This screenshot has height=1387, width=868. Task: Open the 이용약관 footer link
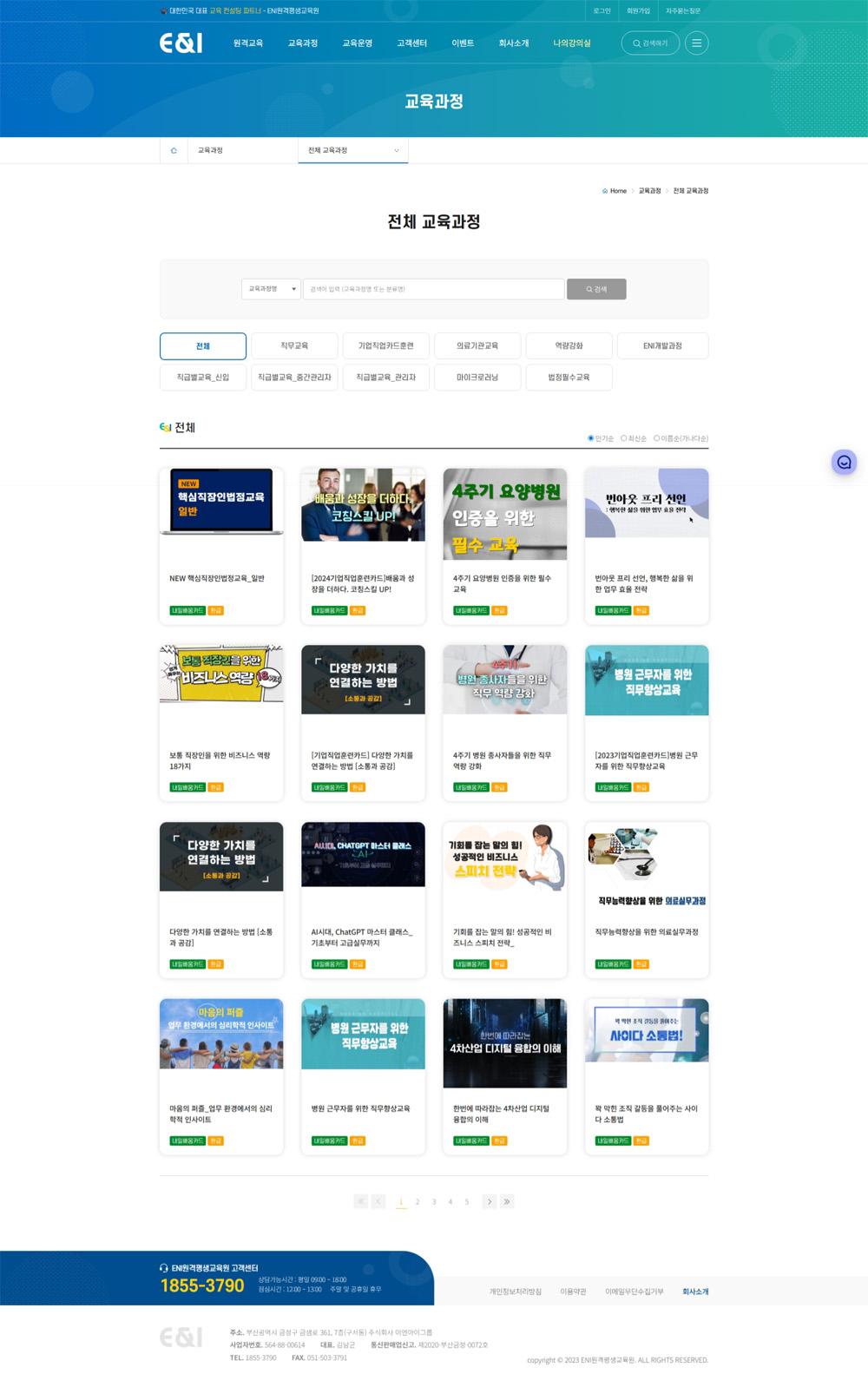[x=573, y=1292]
